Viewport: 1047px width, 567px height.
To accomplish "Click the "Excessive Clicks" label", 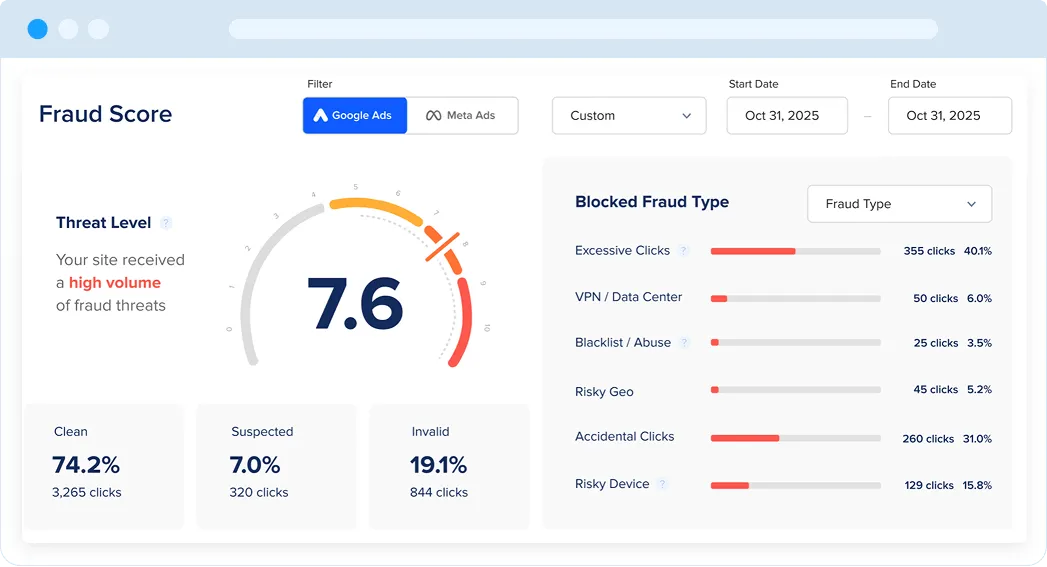I will (x=622, y=250).
